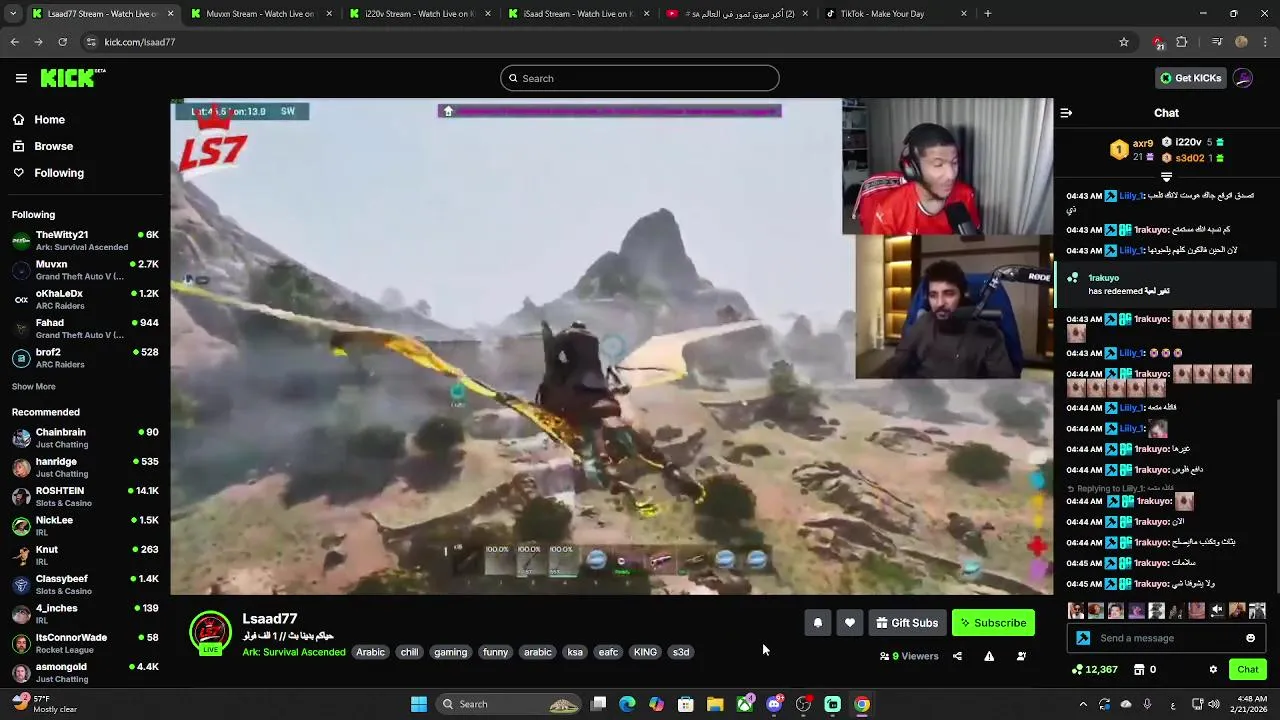Switch to TikTok Make Your Day tab
The image size is (1280, 720).
895,14
